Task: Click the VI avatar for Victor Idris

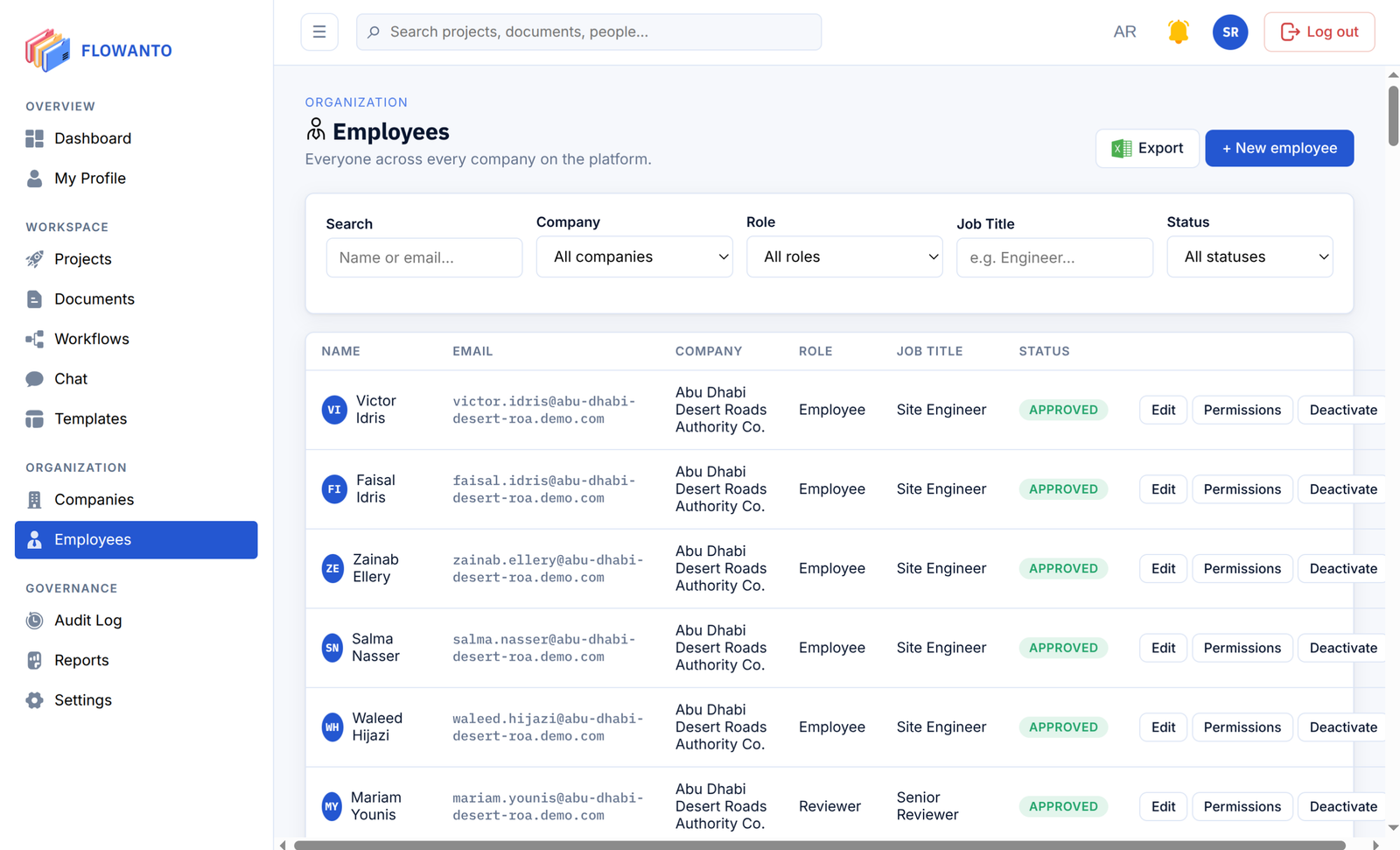Action: (x=334, y=410)
